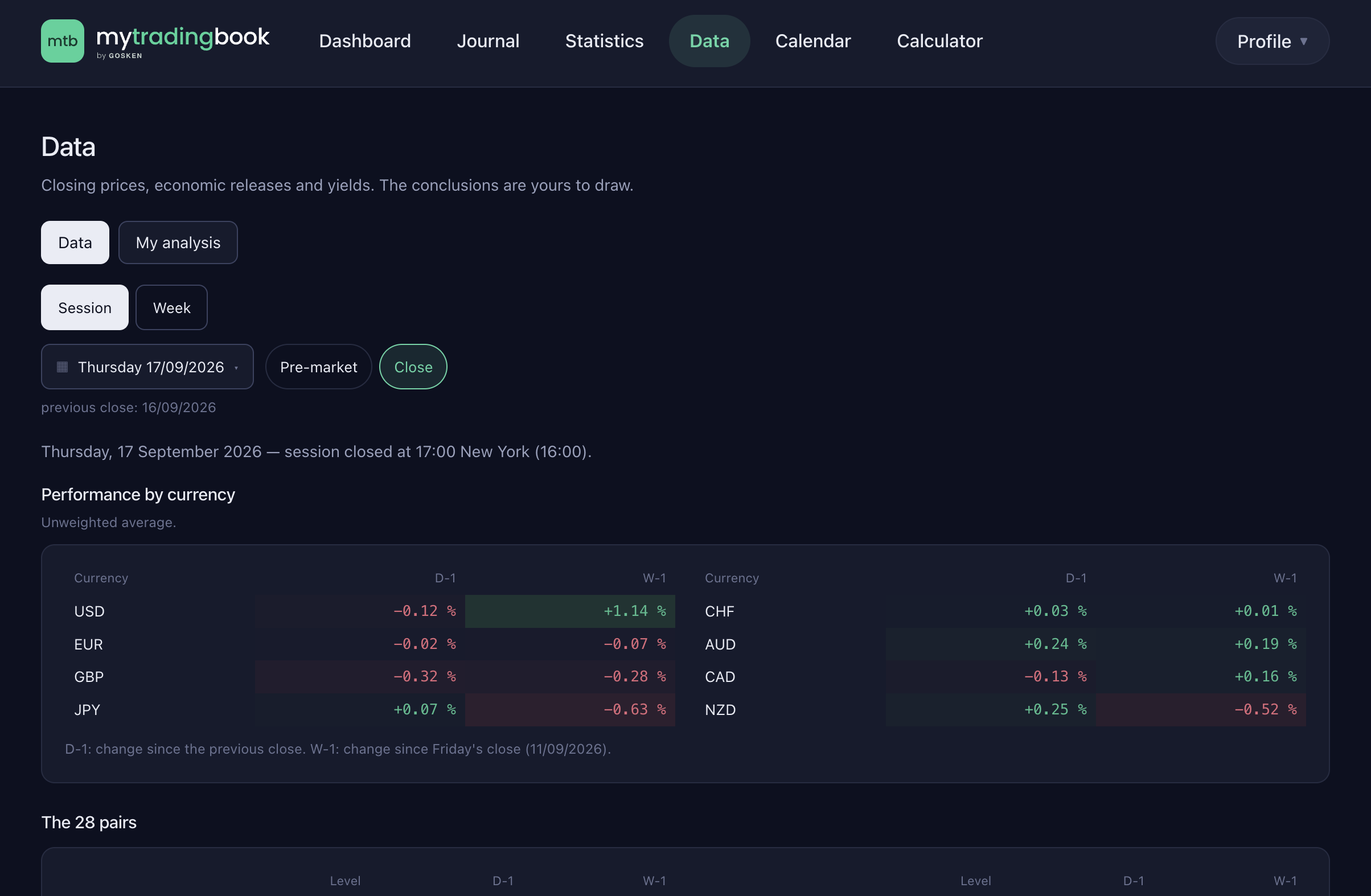Image resolution: width=1371 pixels, height=896 pixels.
Task: Click the mytradingbook brand name
Action: pyautogui.click(x=183, y=38)
